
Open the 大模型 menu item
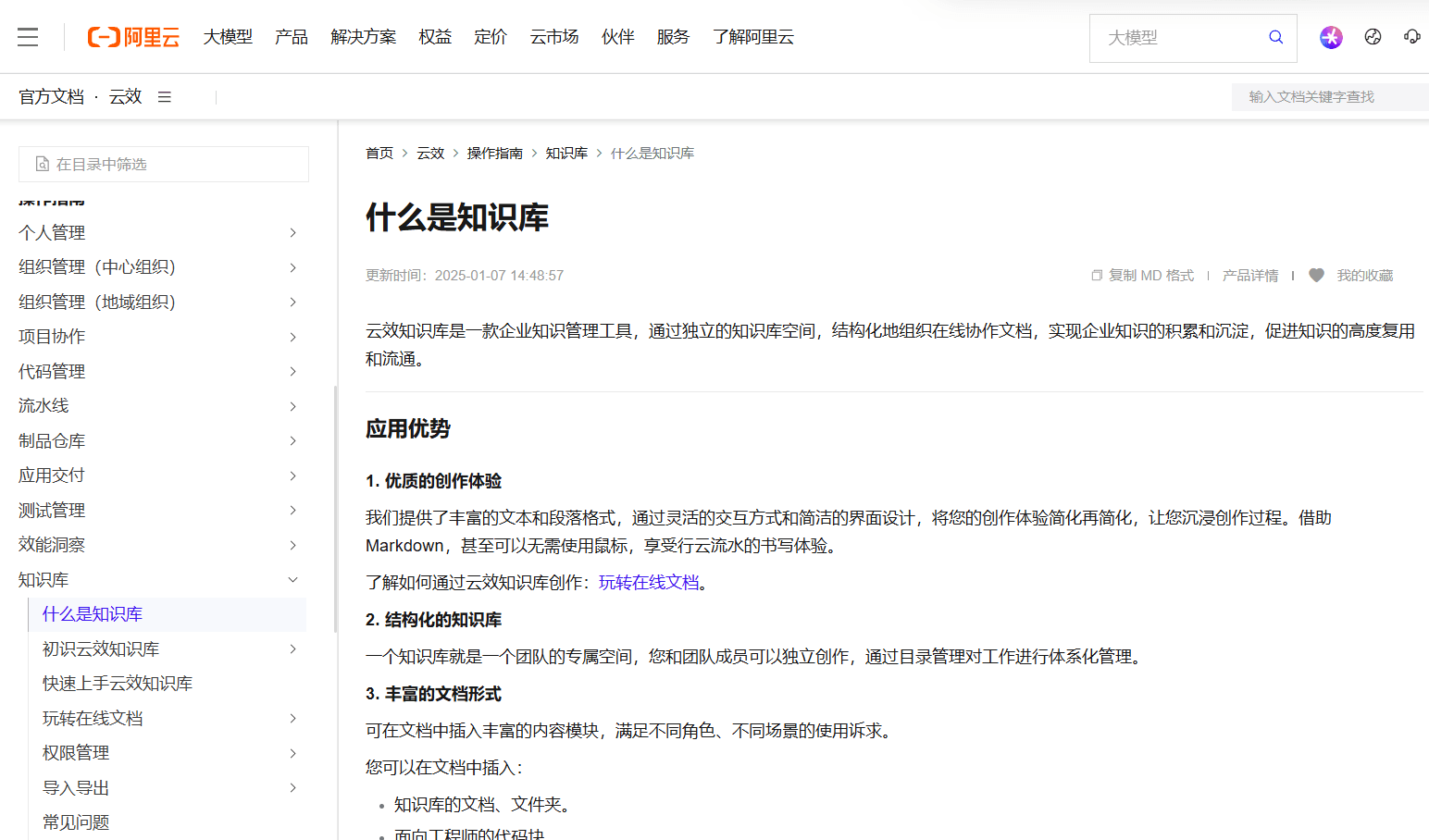[228, 37]
